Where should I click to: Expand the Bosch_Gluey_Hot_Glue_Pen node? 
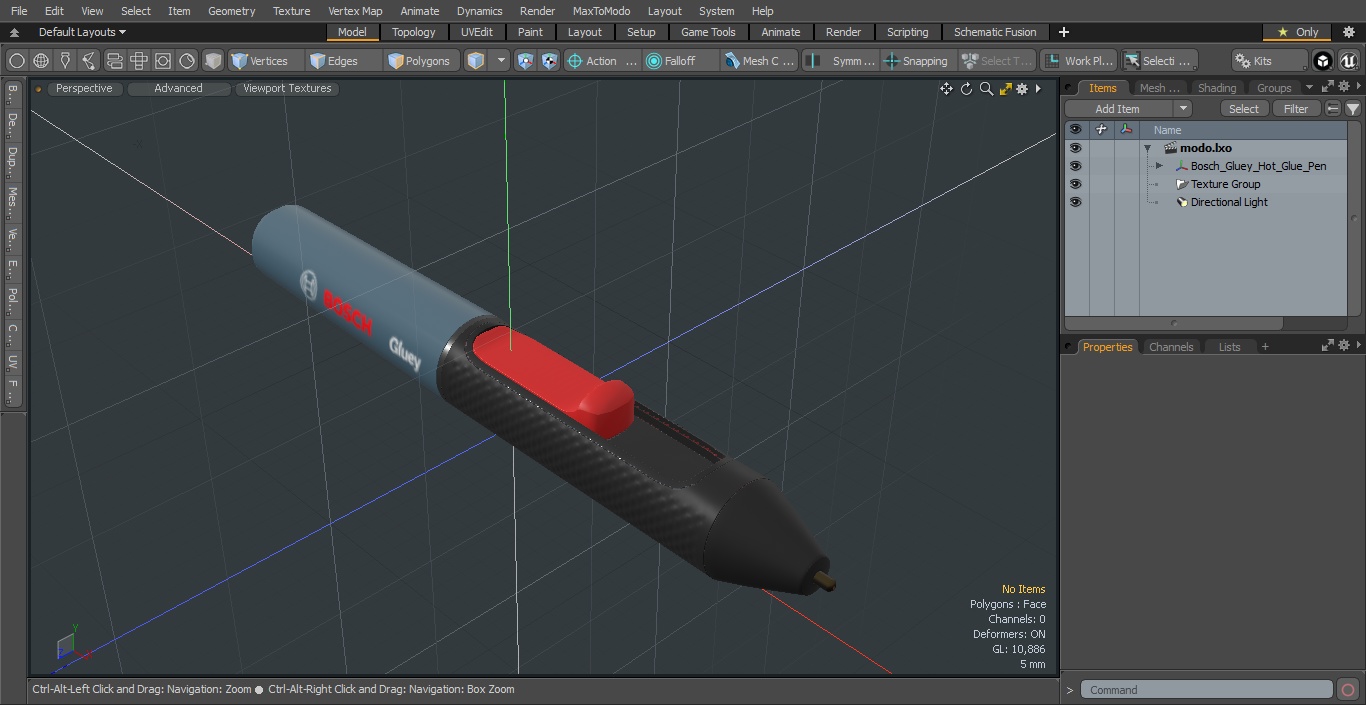1159,166
